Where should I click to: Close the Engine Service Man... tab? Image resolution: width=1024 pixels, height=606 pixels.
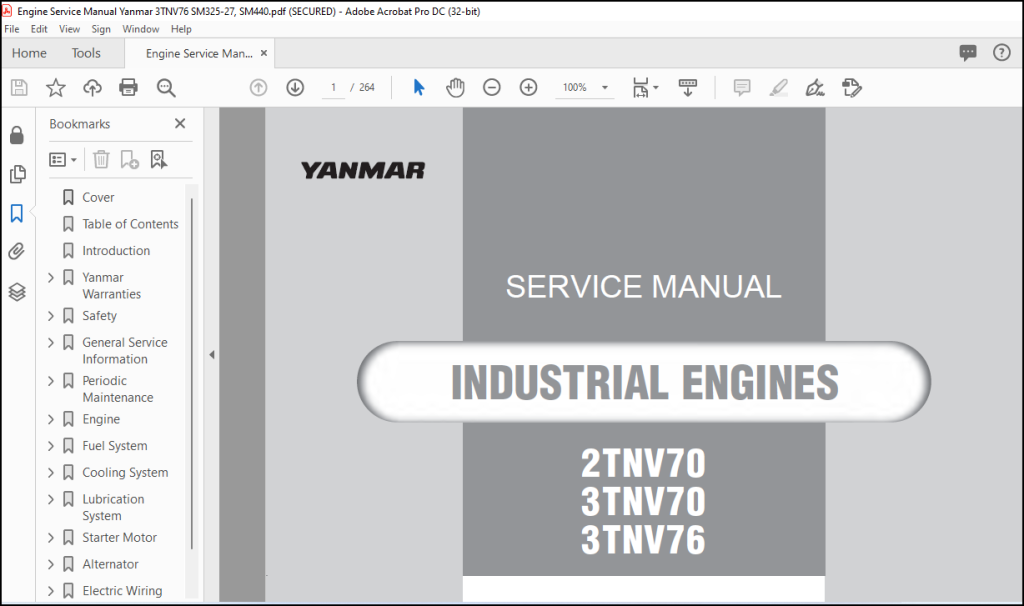264,53
